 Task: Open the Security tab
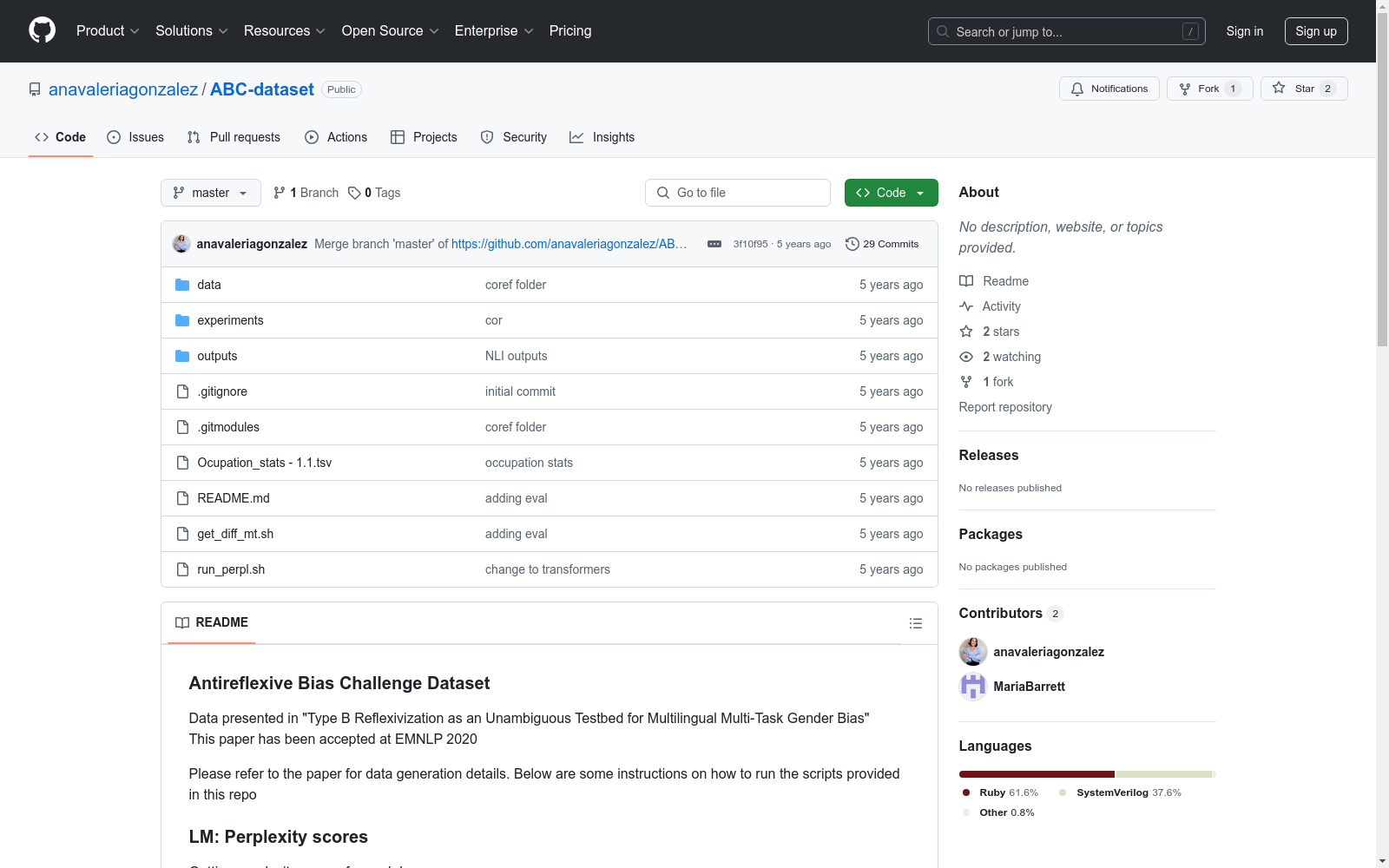coord(514,137)
